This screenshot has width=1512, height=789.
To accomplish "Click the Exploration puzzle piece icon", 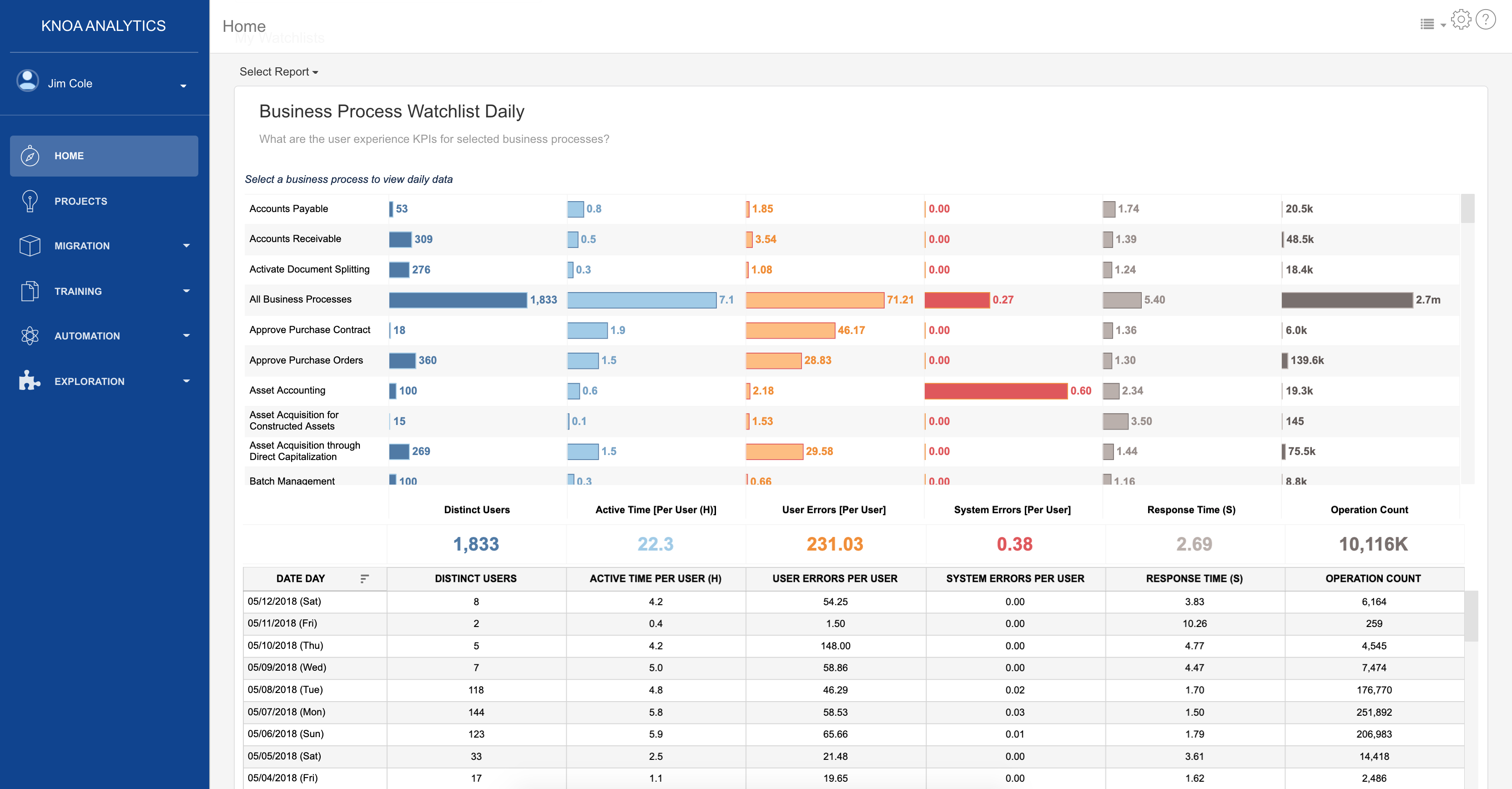I will (x=30, y=381).
